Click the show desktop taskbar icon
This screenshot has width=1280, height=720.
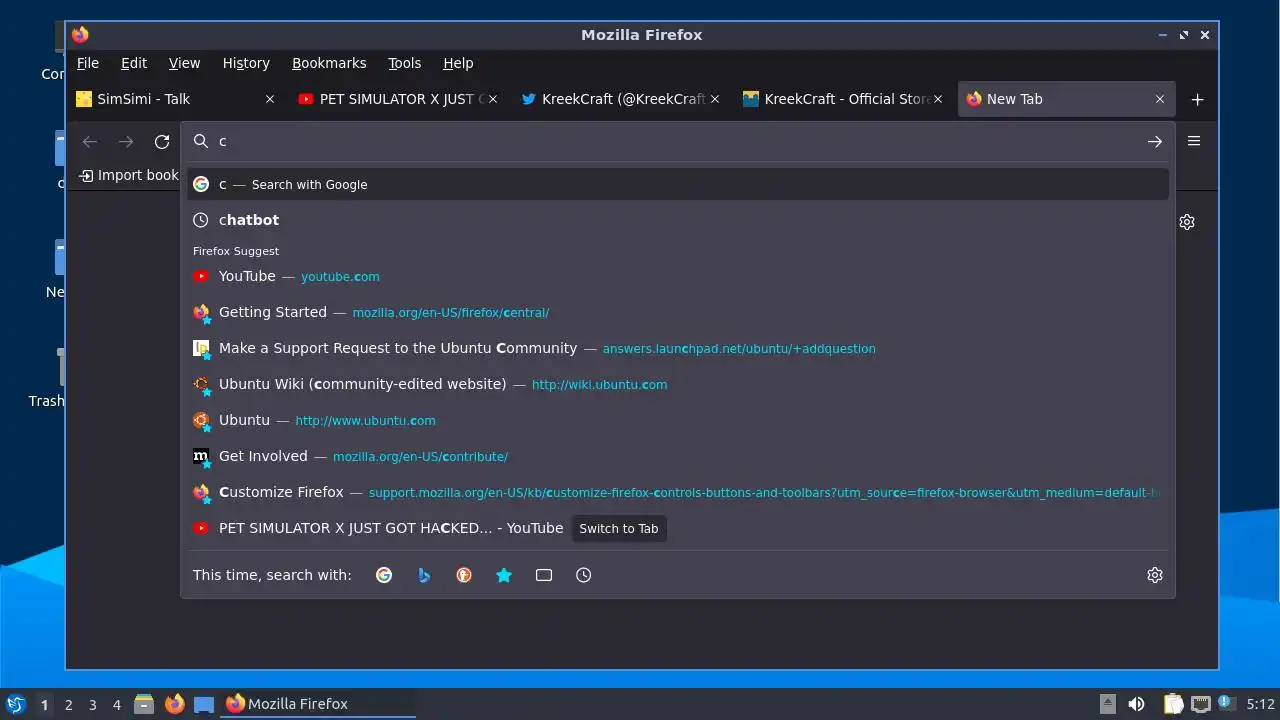[204, 704]
